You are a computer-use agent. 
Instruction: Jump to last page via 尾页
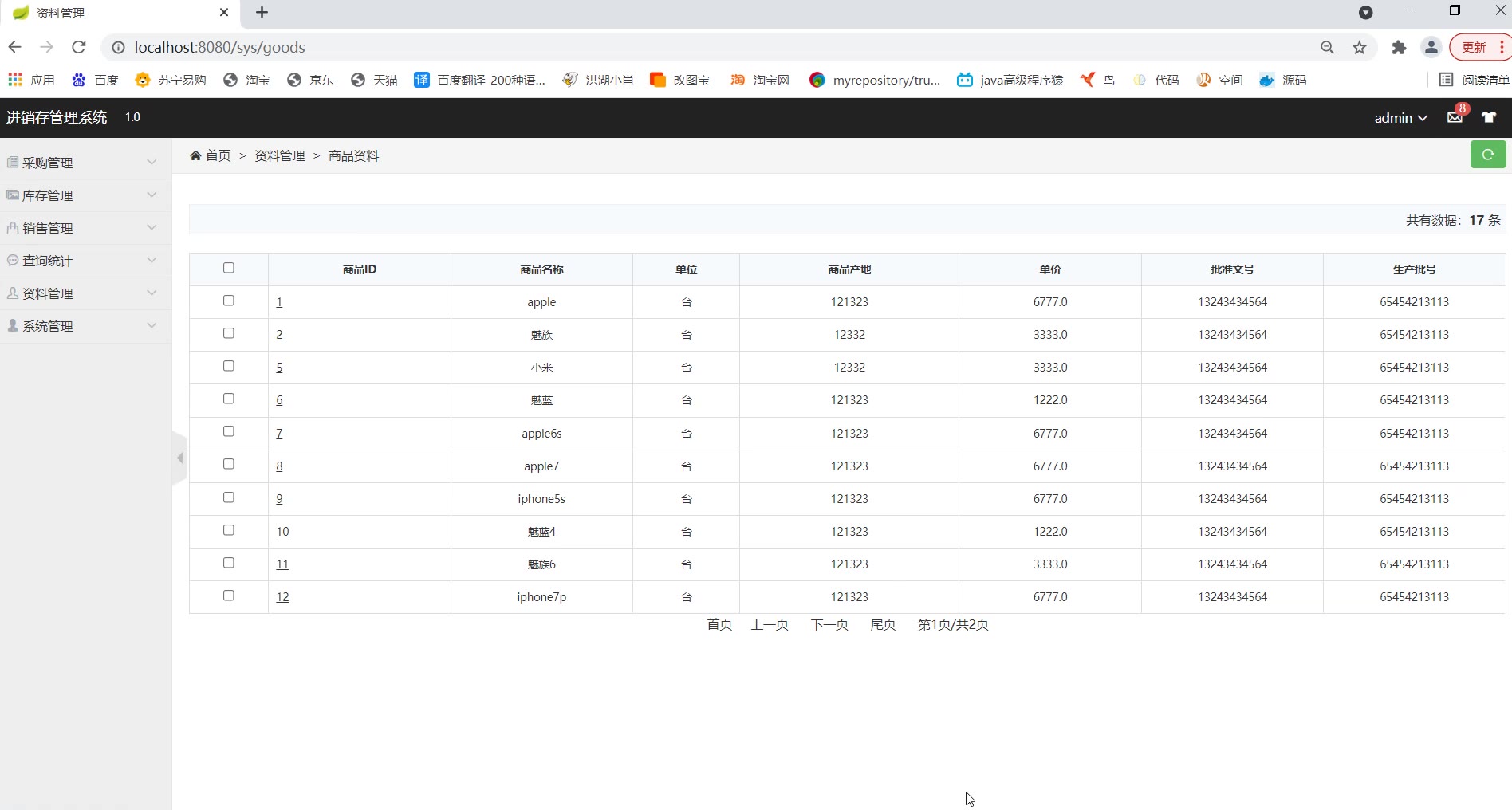(883, 624)
